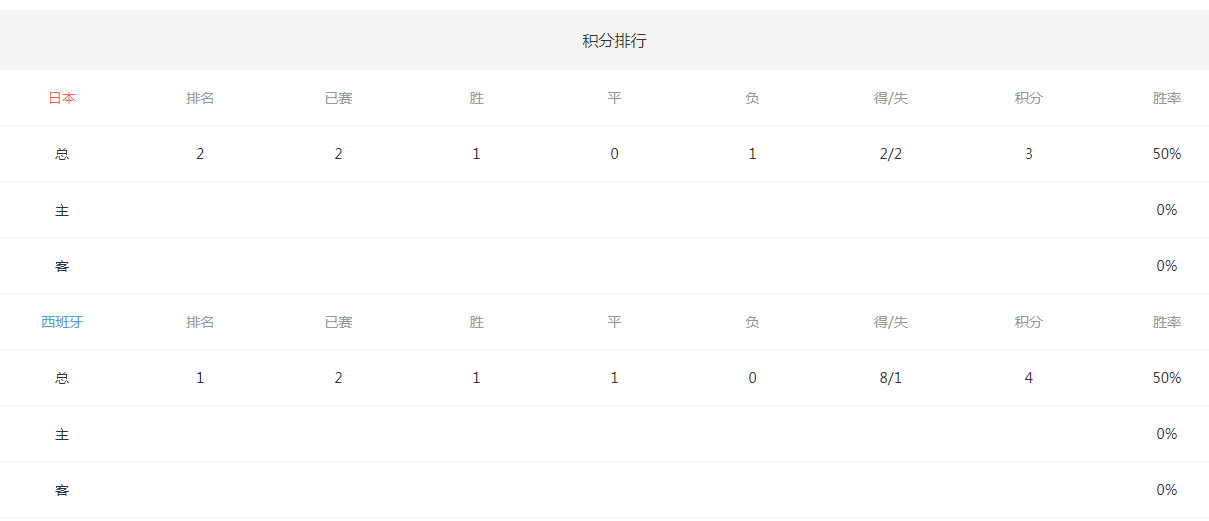
Task: Click the 0% win rate in 西班牙's 客 row
Action: pos(1166,490)
